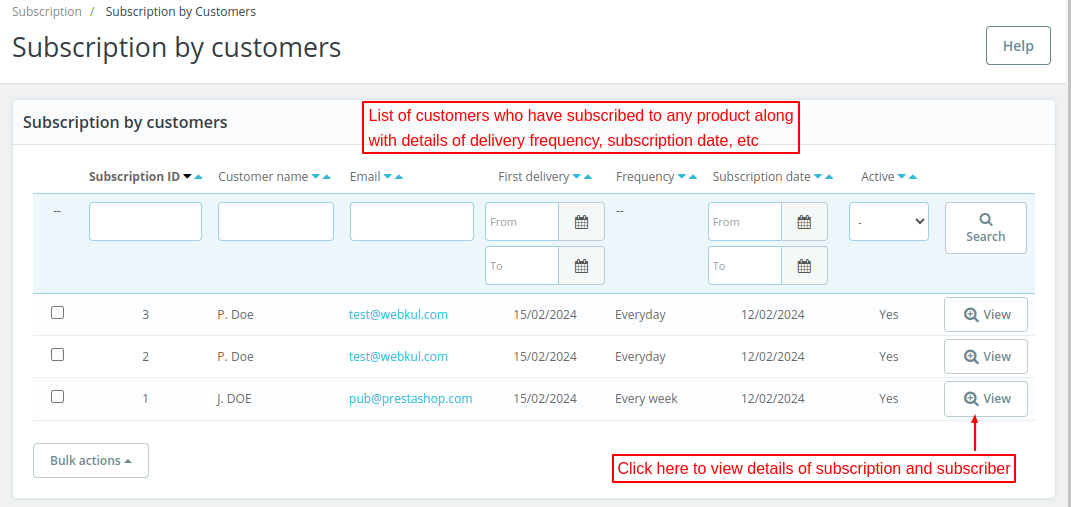
Task: Open calendar for Subscription date To field
Action: (x=804, y=266)
